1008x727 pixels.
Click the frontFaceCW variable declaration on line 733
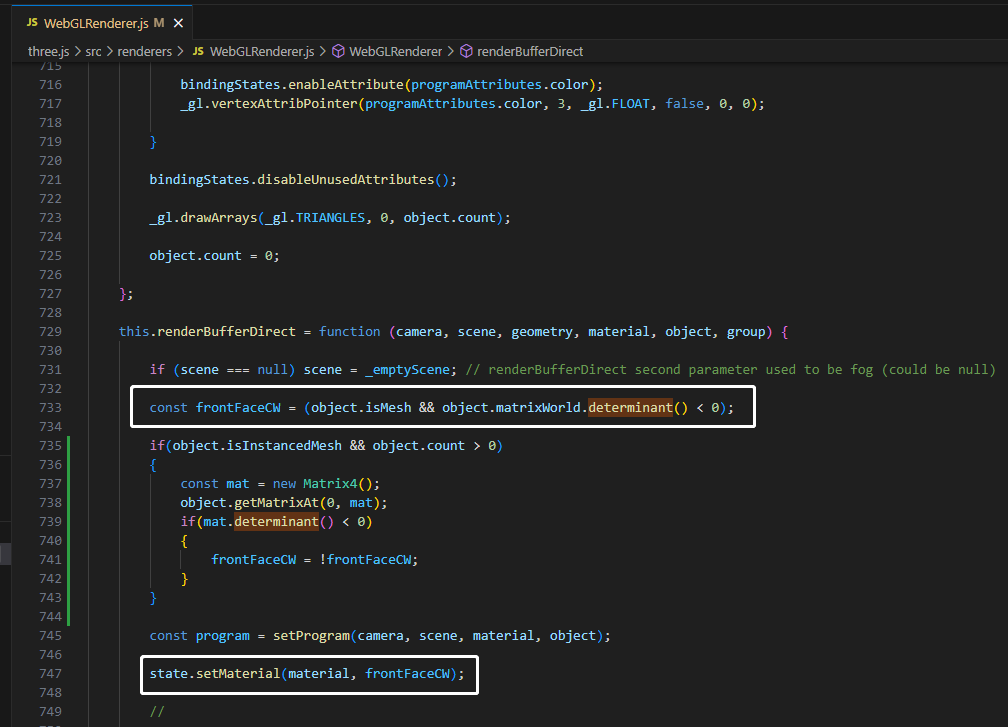pyautogui.click(x=238, y=408)
